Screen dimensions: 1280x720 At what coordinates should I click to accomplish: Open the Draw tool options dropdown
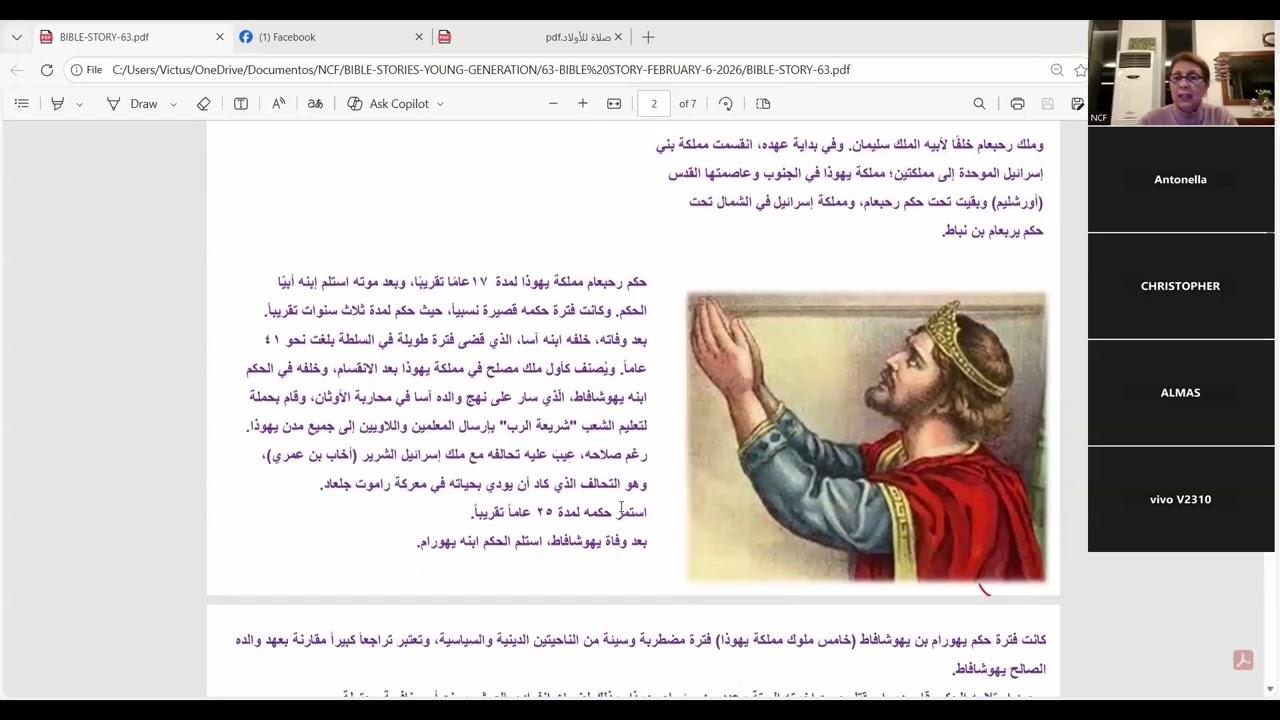tap(173, 104)
